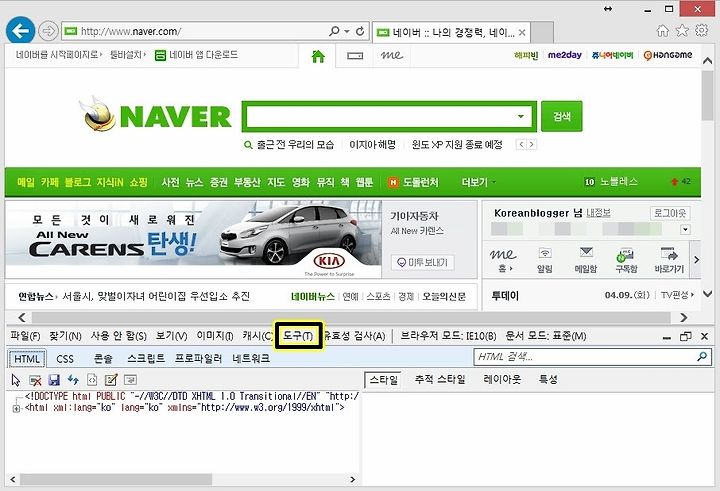Open the 보기(V) menu
720x491 pixels.
pos(171,336)
